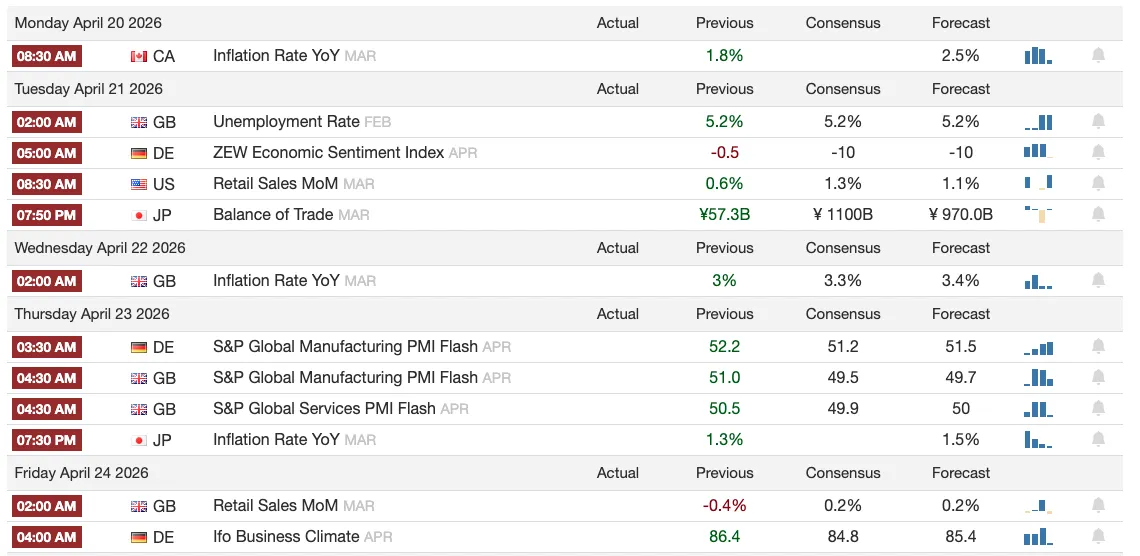Viewport: 1140px width, 556px height.
Task: Open mini bar chart for Canada Inflation Rate
Action: tap(1038, 56)
